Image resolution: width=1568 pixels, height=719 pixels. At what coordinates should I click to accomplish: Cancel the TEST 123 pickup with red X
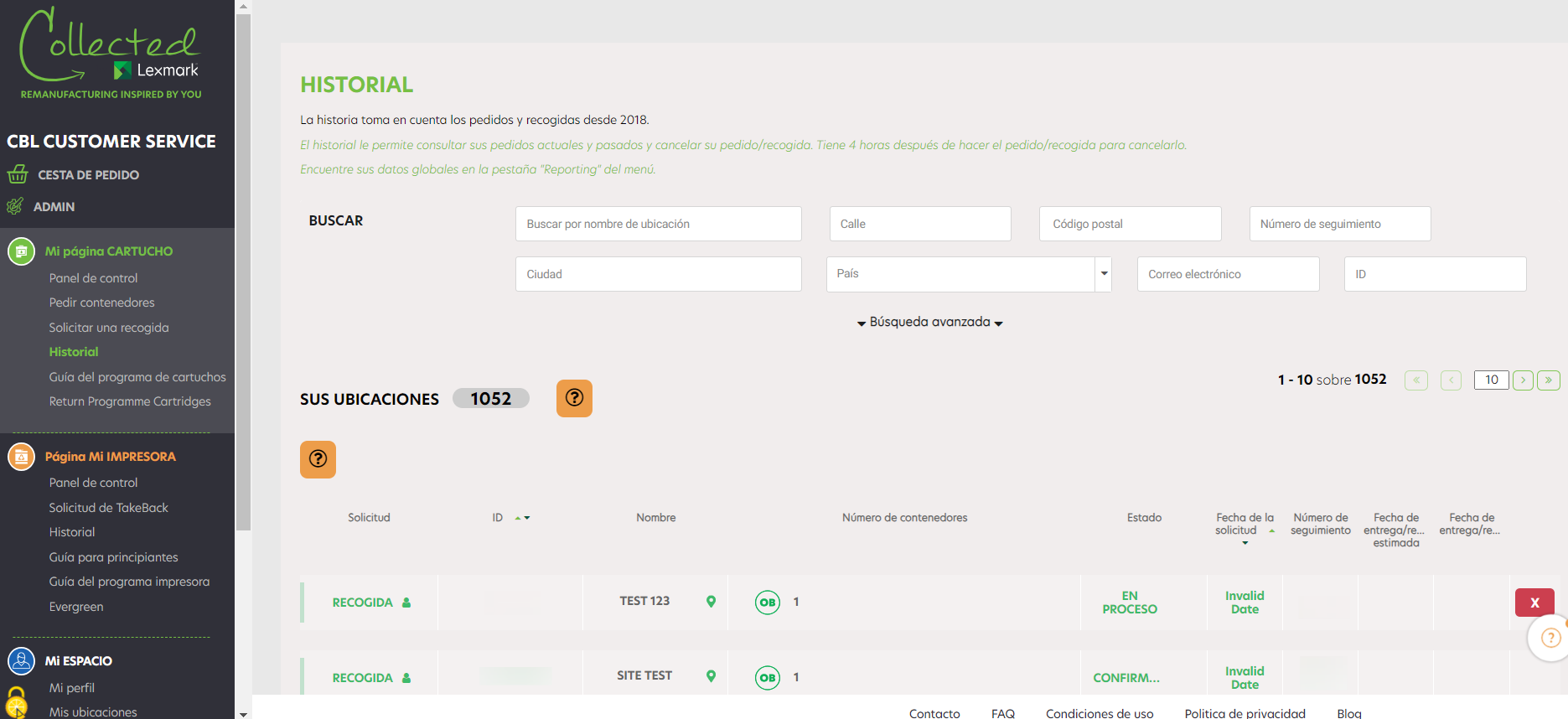1534,603
